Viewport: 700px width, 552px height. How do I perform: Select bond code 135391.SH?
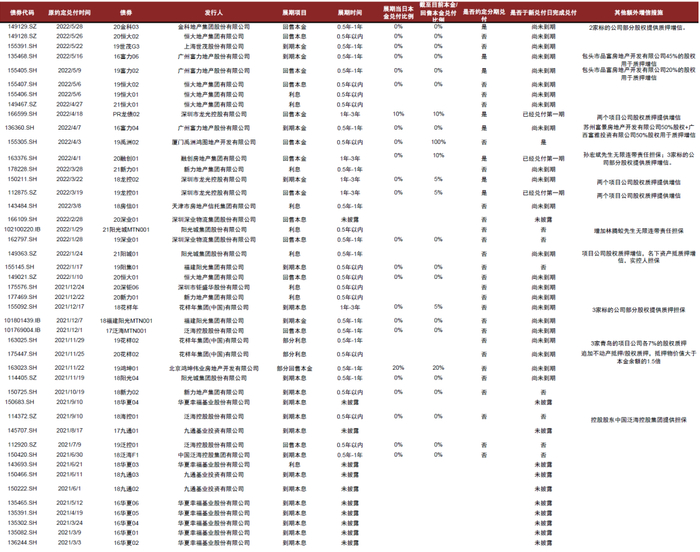pyautogui.click(x=22, y=513)
